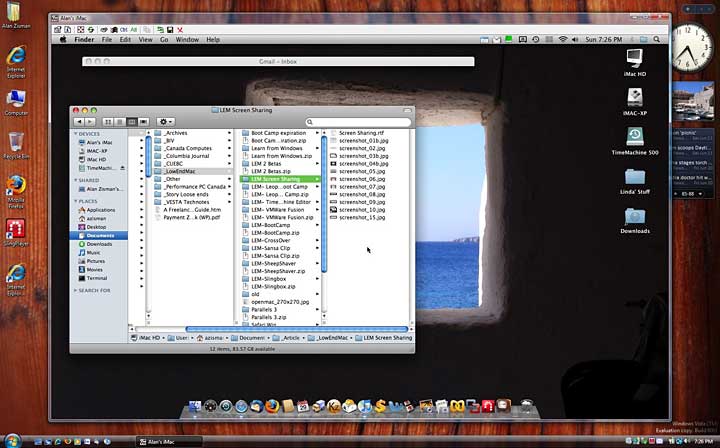Open the View menu
The width and height of the screenshot is (720, 448).
pyautogui.click(x=146, y=39)
